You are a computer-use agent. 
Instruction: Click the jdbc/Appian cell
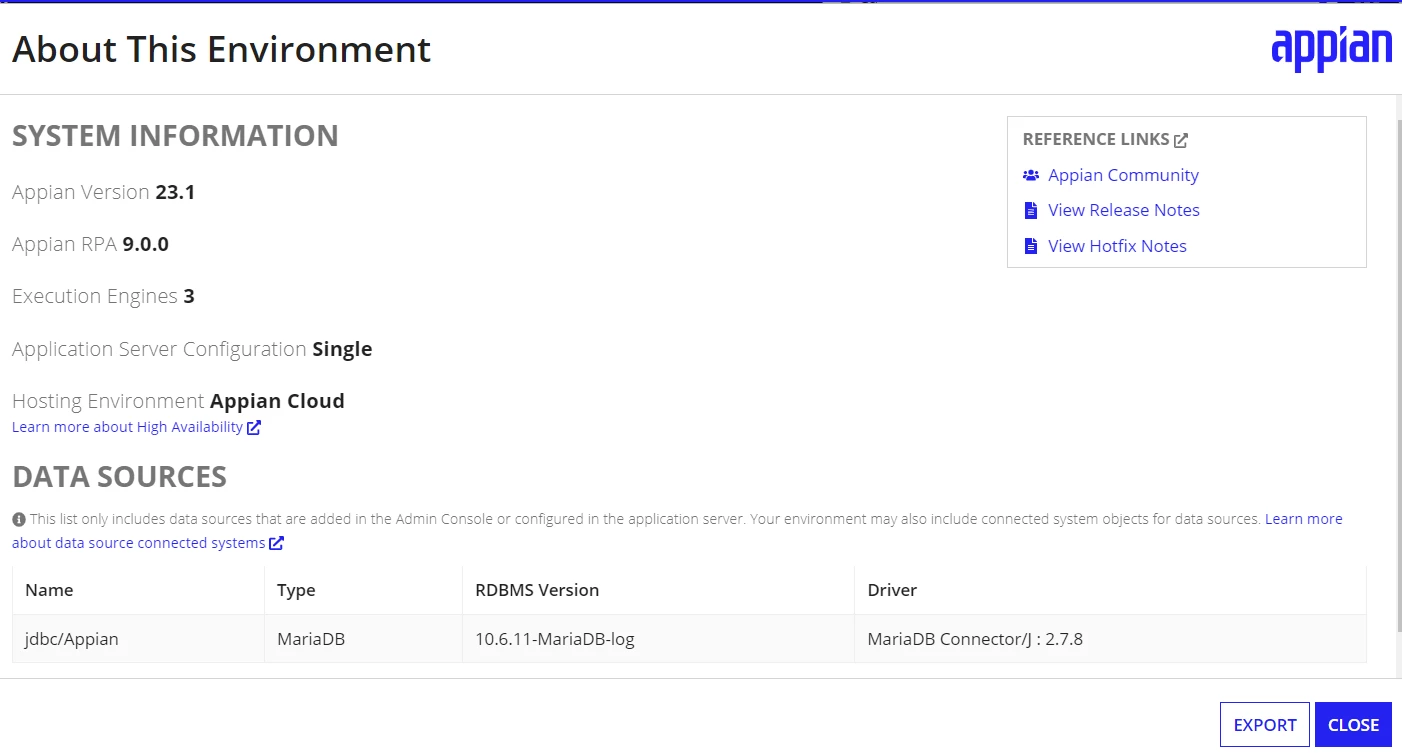pos(138,639)
